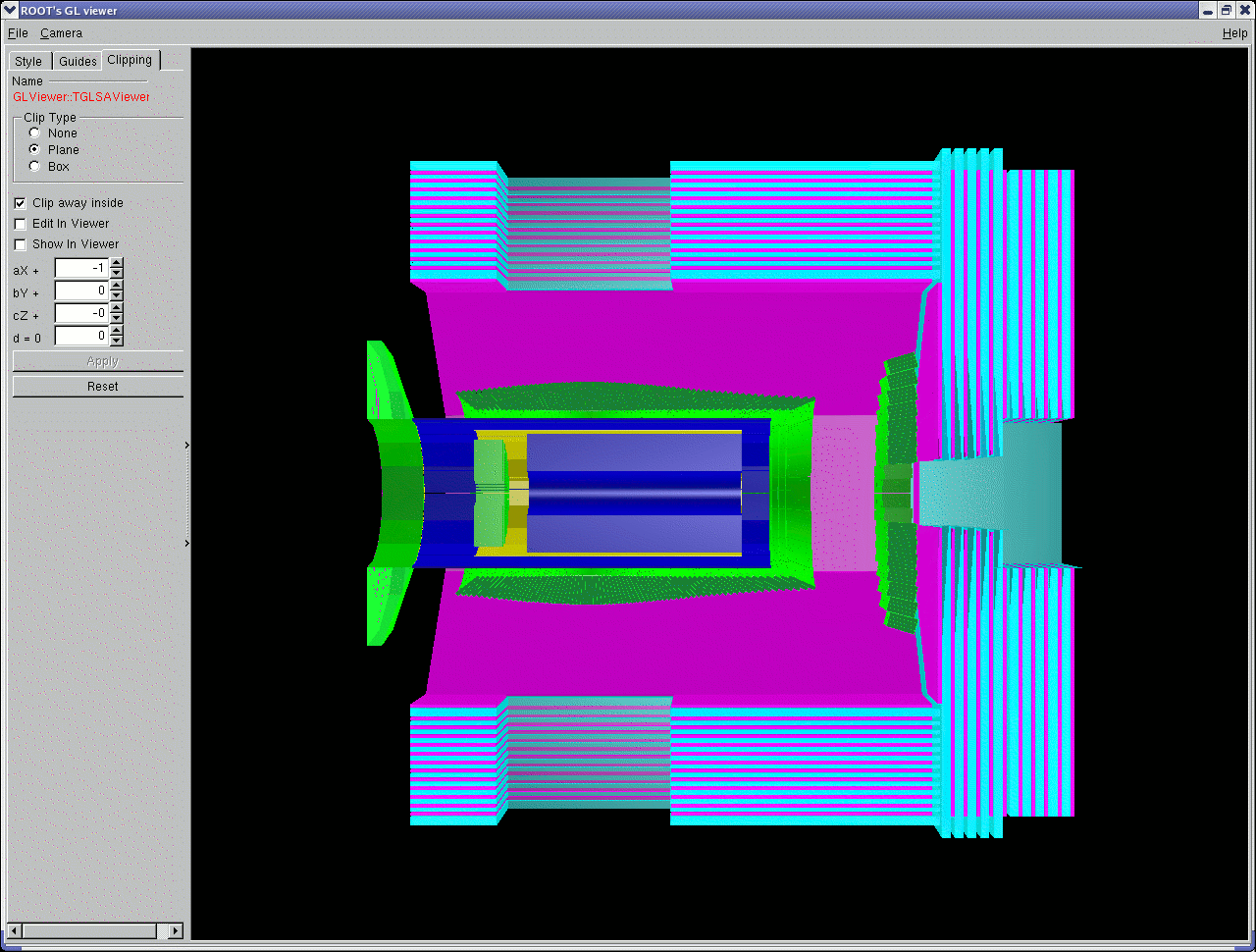The height and width of the screenshot is (952, 1256).
Task: Click the lower splitter arrow on panel edge
Action: click(x=187, y=543)
